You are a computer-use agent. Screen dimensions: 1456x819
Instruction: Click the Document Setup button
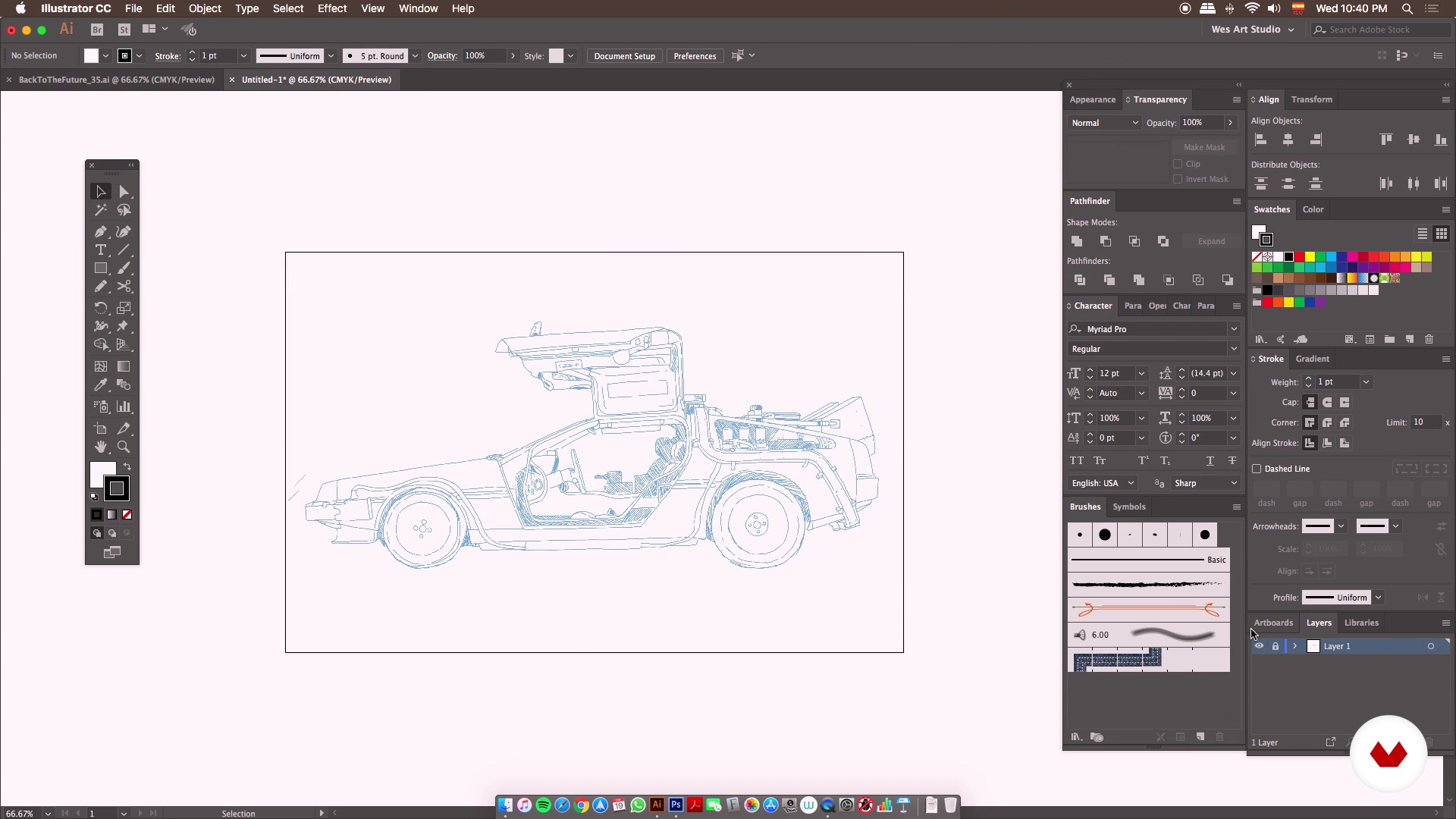[624, 56]
